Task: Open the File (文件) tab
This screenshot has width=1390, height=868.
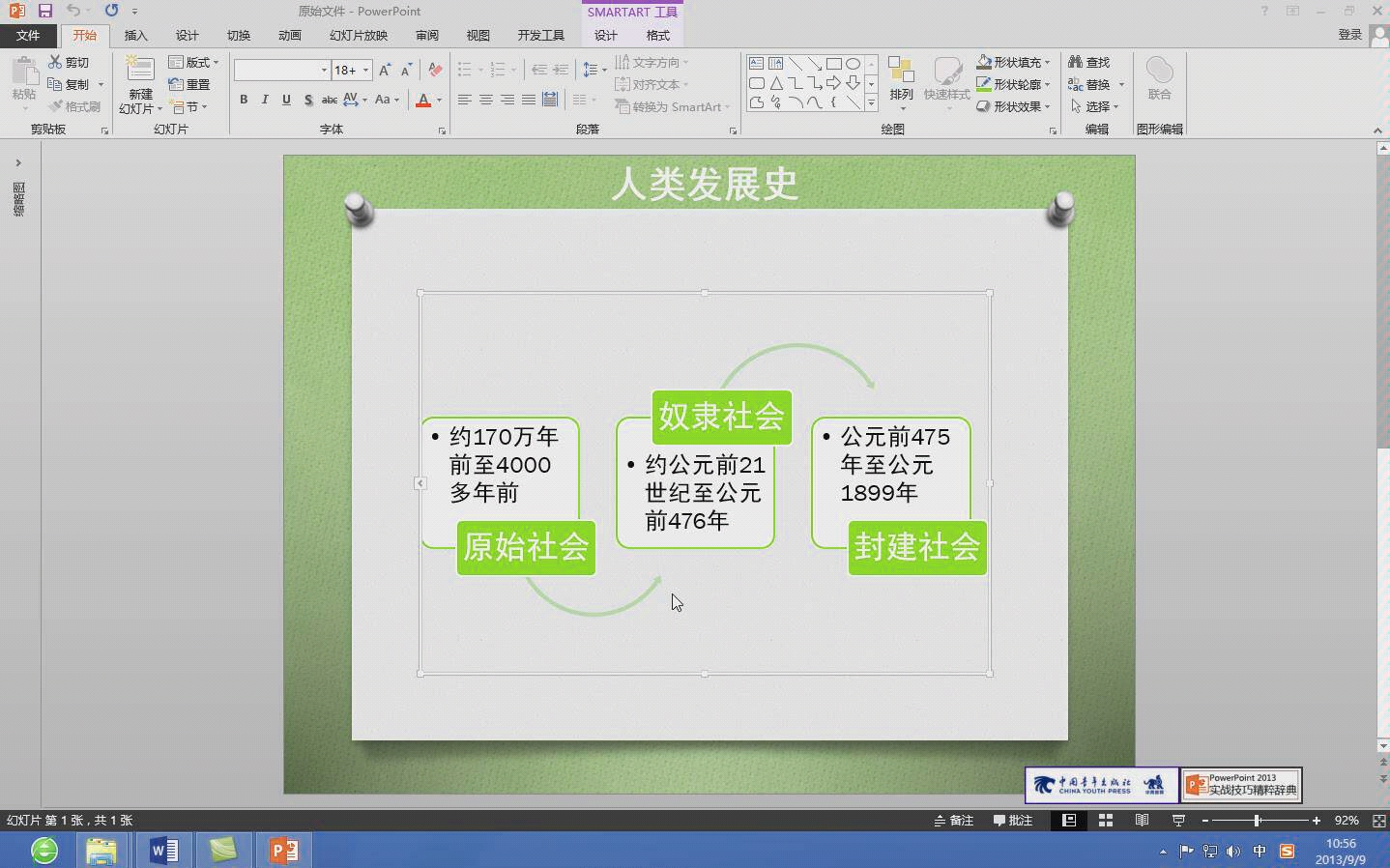Action: 28,35
